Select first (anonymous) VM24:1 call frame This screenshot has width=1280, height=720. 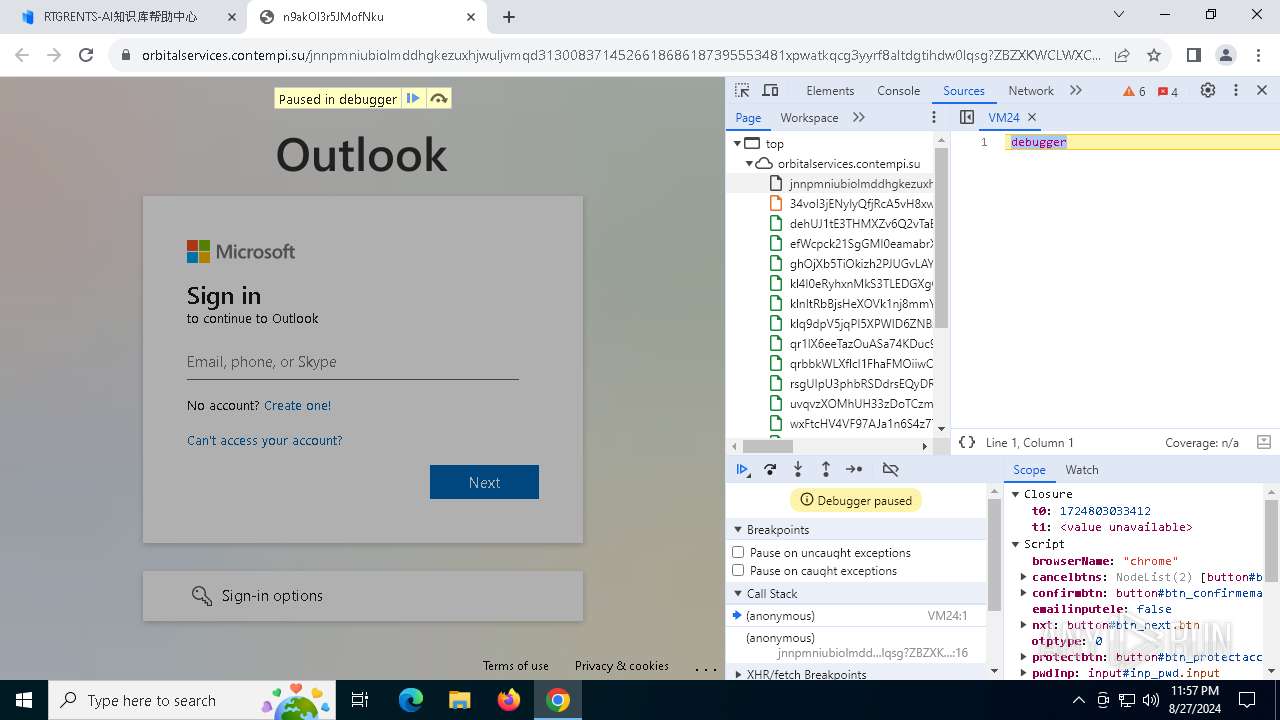click(x=856, y=616)
